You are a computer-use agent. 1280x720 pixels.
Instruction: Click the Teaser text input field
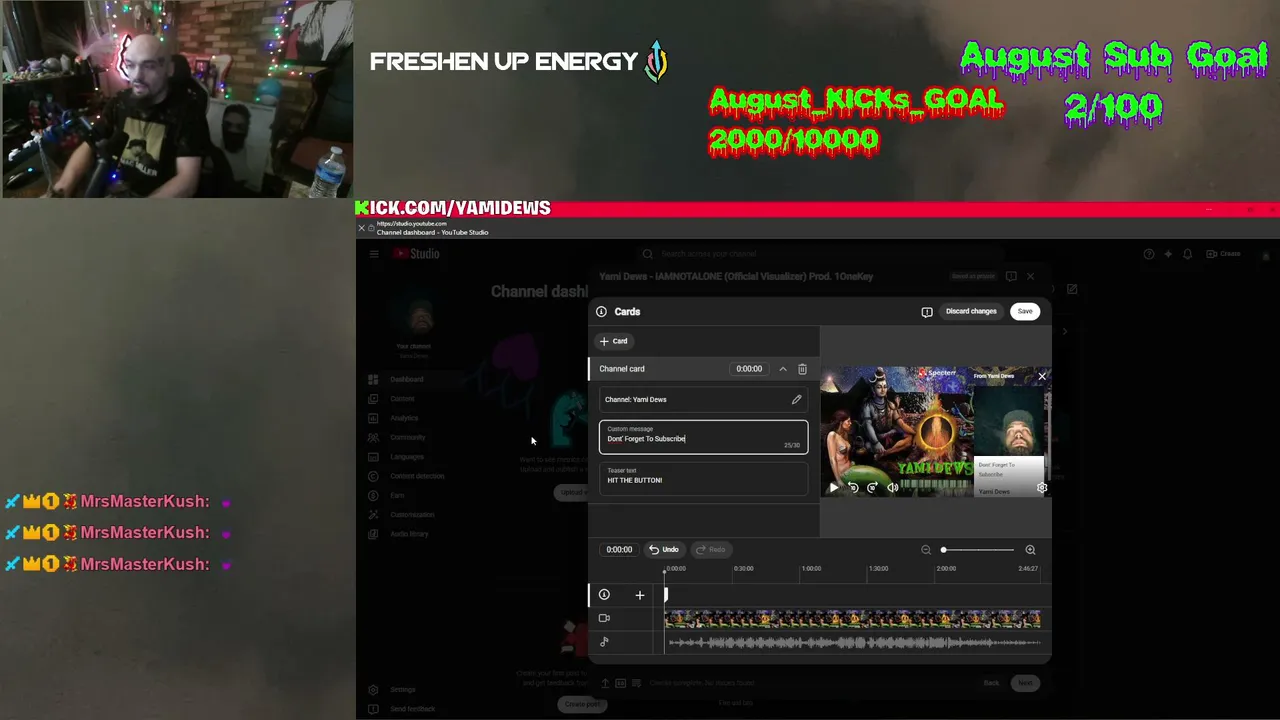[704, 478]
